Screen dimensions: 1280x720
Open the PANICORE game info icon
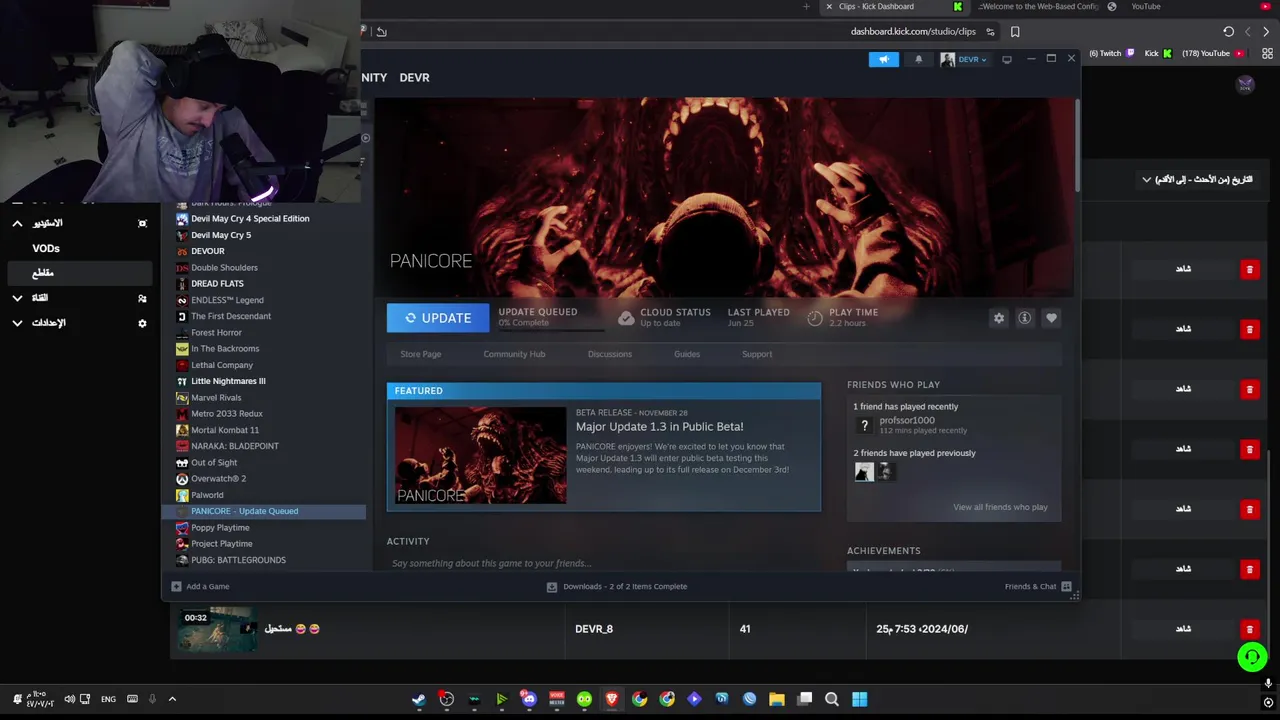[x=1024, y=318]
